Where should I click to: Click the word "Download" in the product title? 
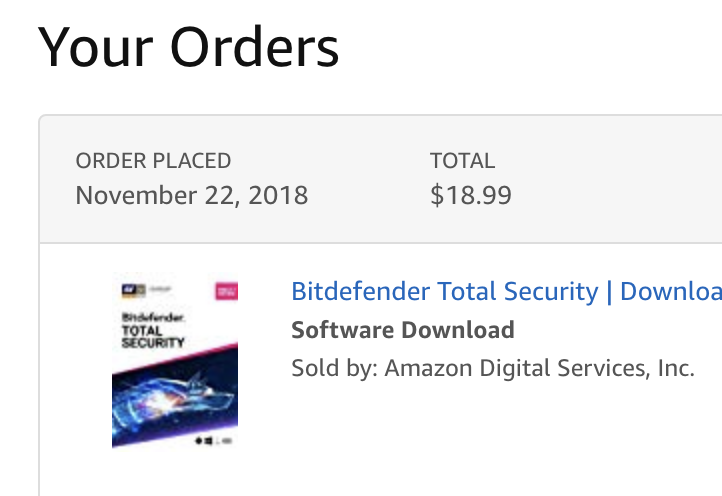[671, 292]
